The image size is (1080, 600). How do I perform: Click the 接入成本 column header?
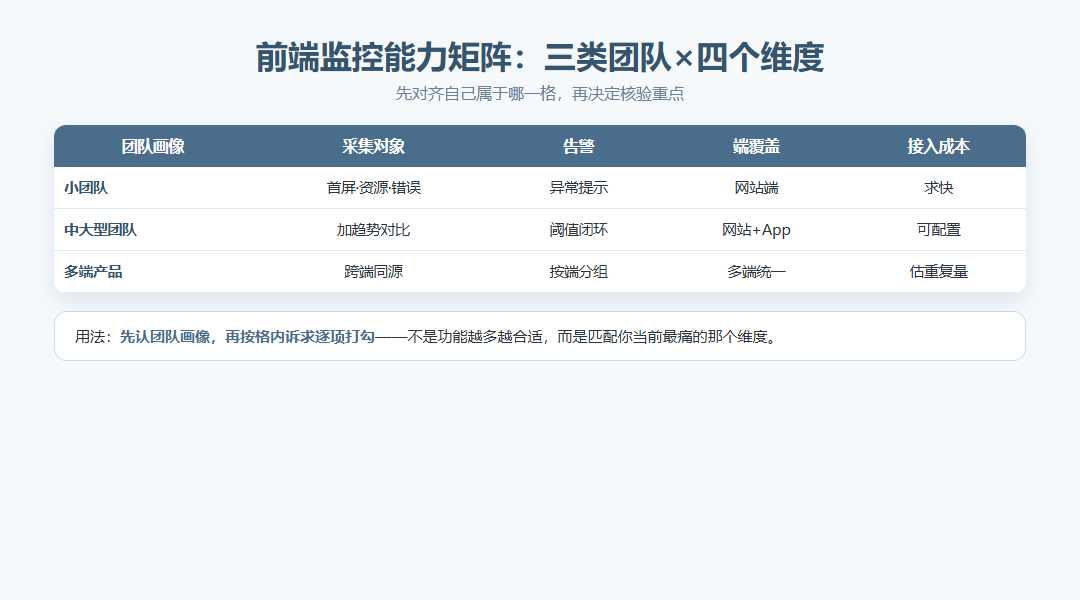[x=938, y=146]
